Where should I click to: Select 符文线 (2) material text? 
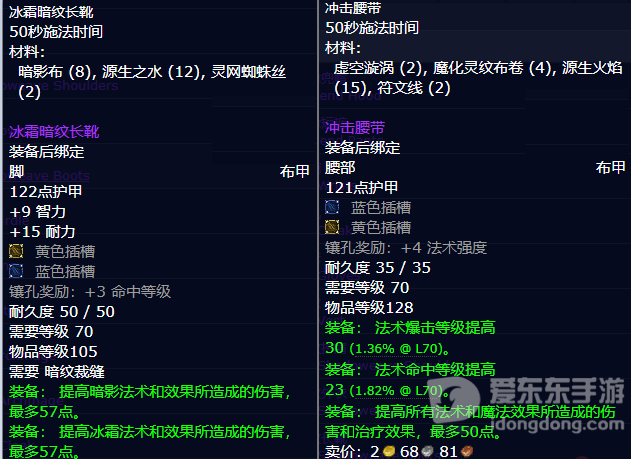point(414,88)
